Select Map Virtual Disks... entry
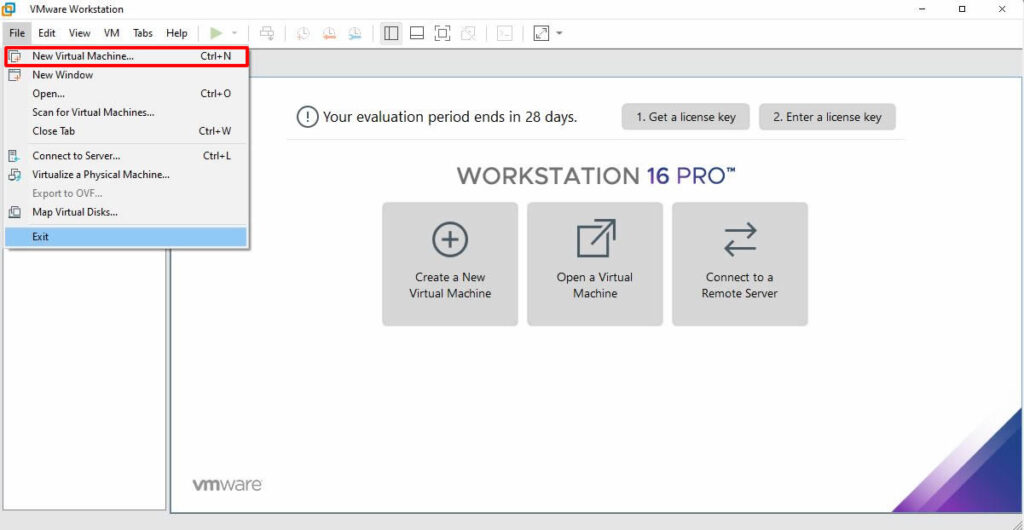 (x=127, y=212)
